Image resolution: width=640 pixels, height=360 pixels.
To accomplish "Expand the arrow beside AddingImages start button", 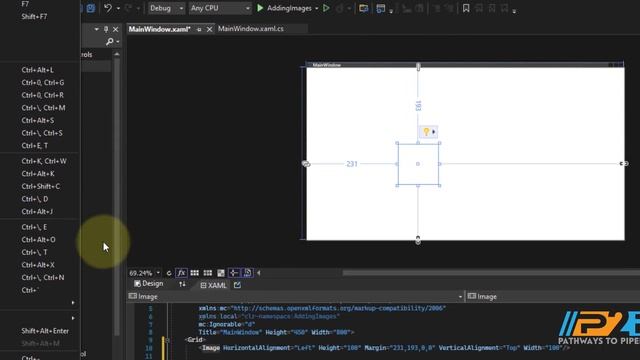I will [317, 8].
